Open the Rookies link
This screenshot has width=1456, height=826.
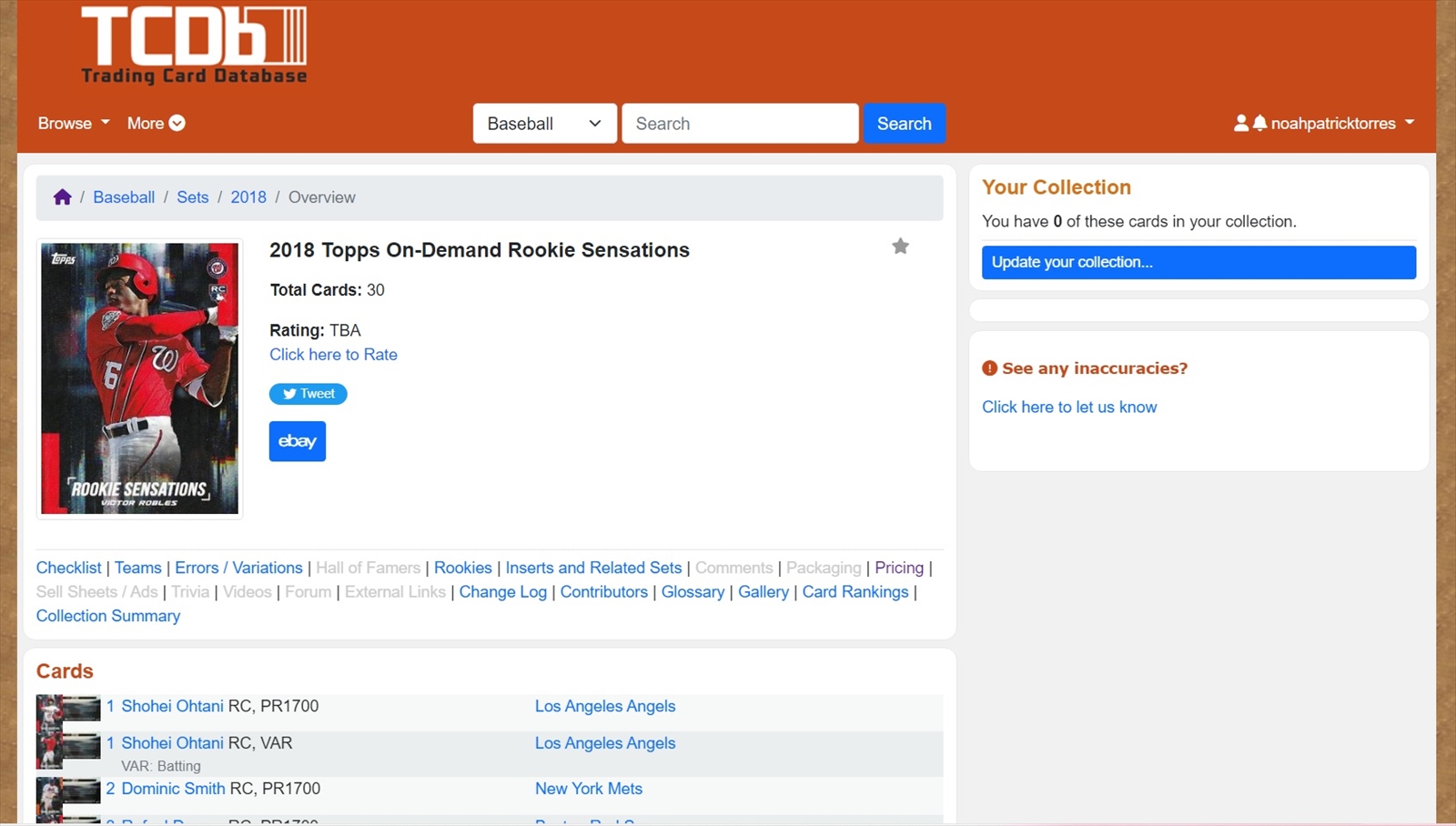[x=462, y=568]
